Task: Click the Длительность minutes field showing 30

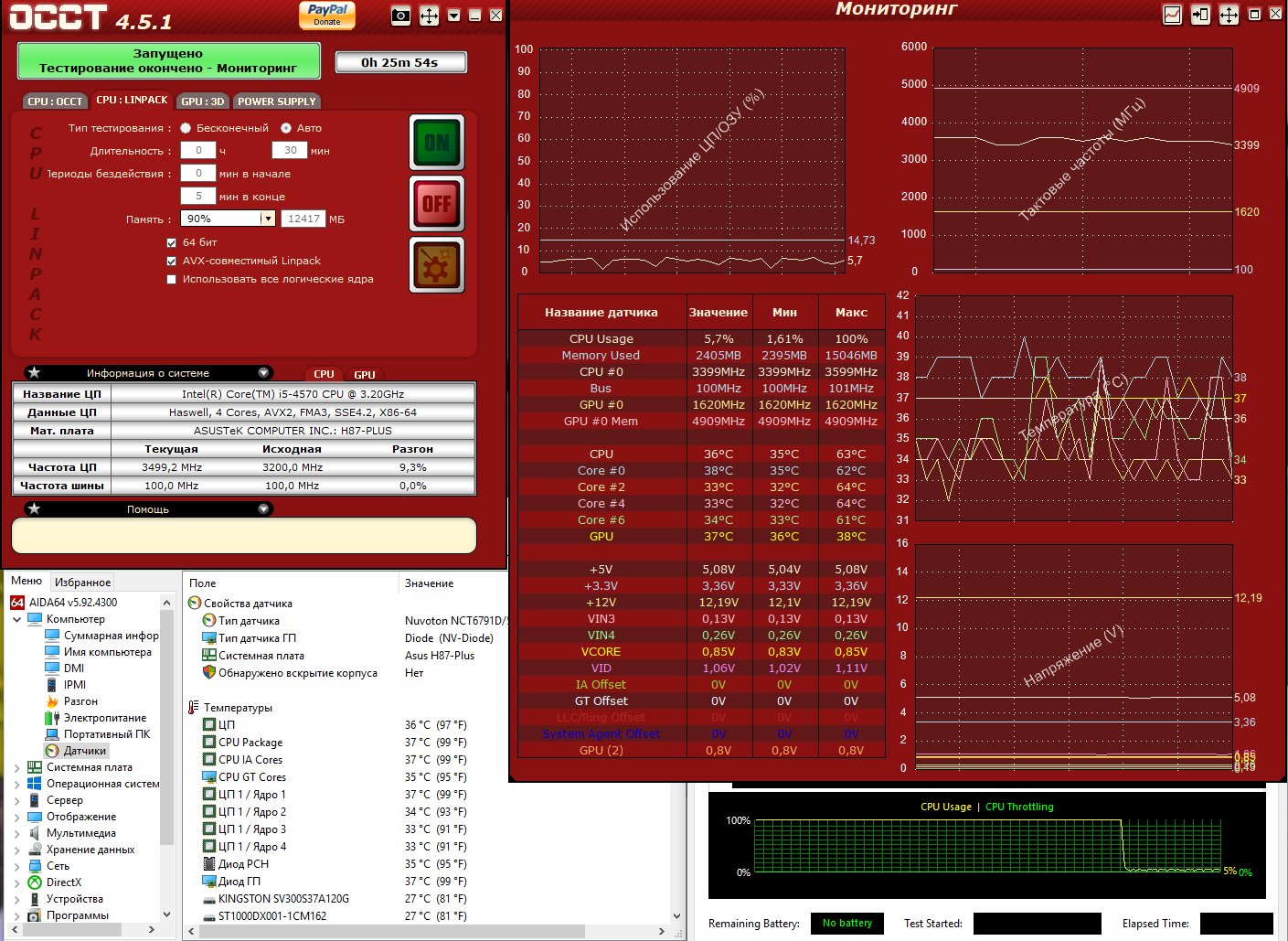Action: coord(290,150)
